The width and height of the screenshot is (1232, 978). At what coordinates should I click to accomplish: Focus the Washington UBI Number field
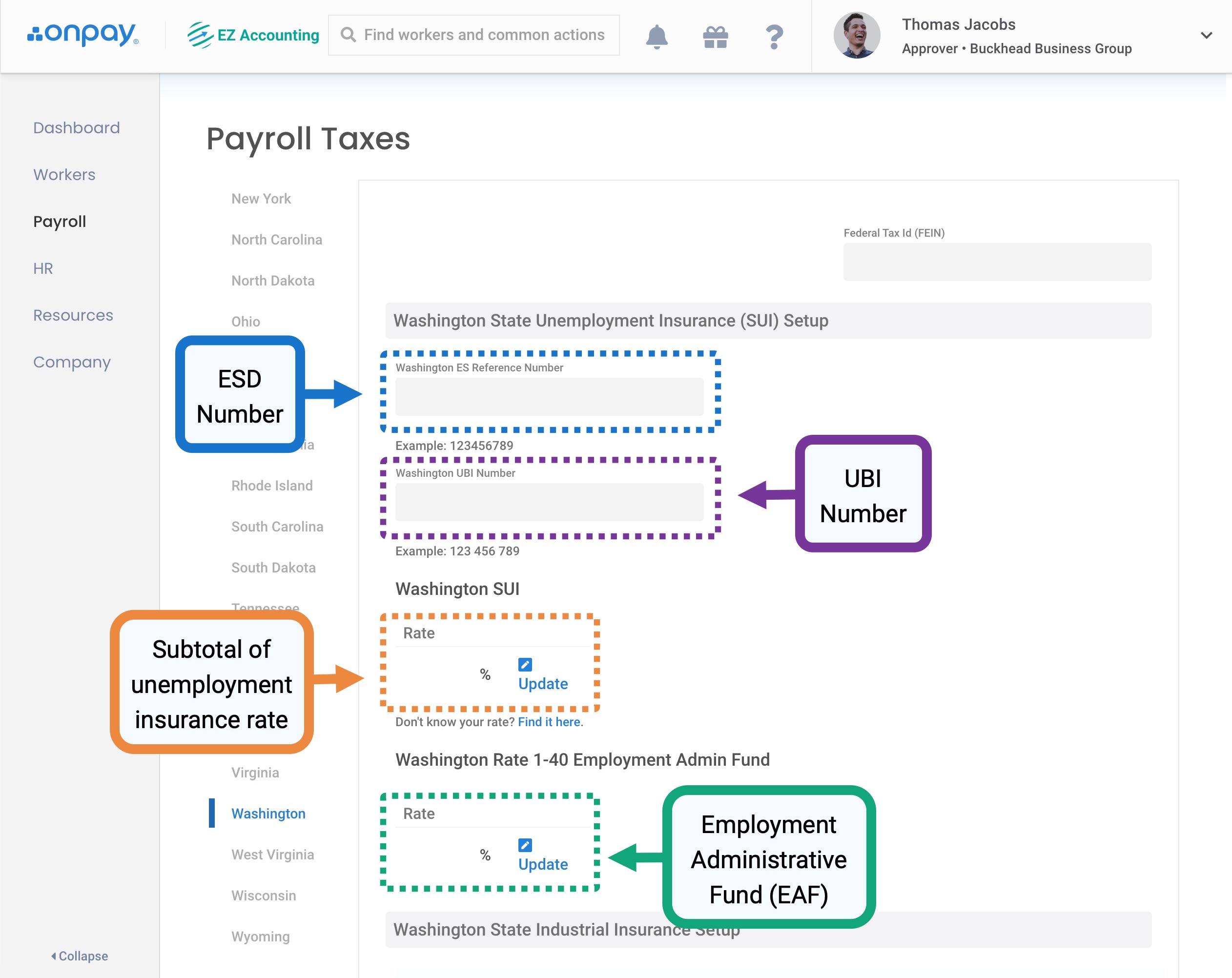[x=549, y=502]
